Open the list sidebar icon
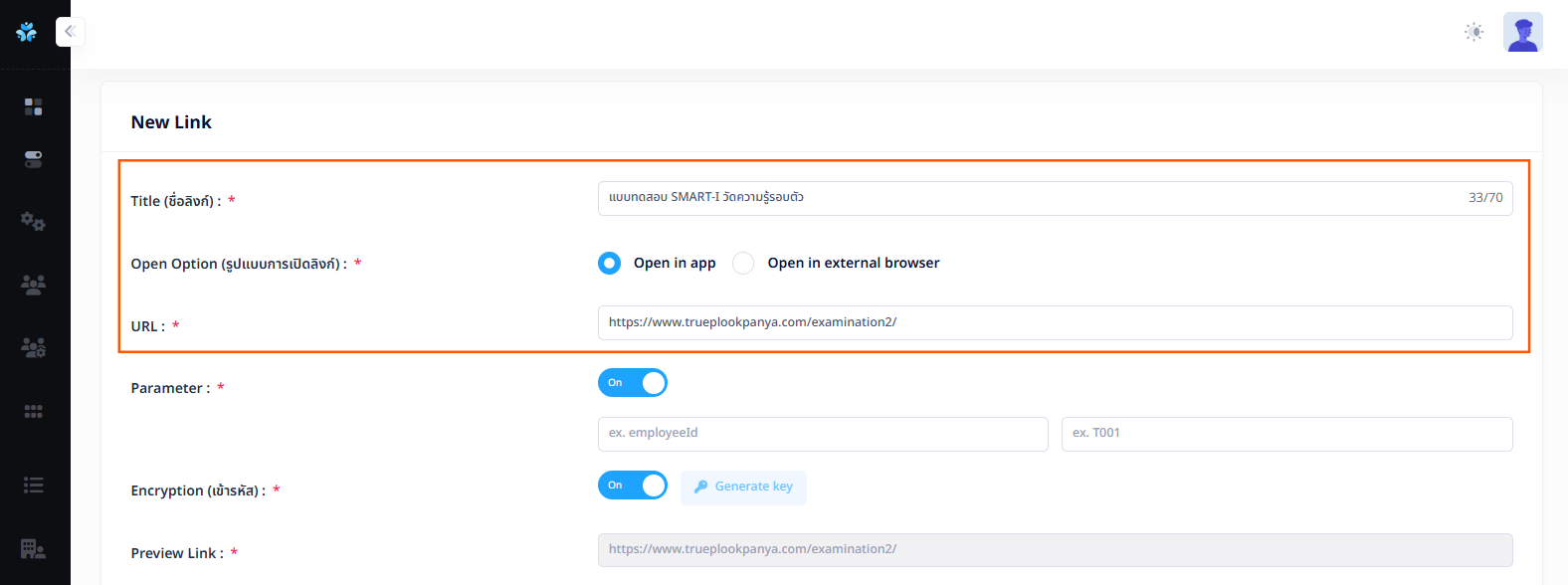The image size is (1568, 585). click(x=34, y=485)
